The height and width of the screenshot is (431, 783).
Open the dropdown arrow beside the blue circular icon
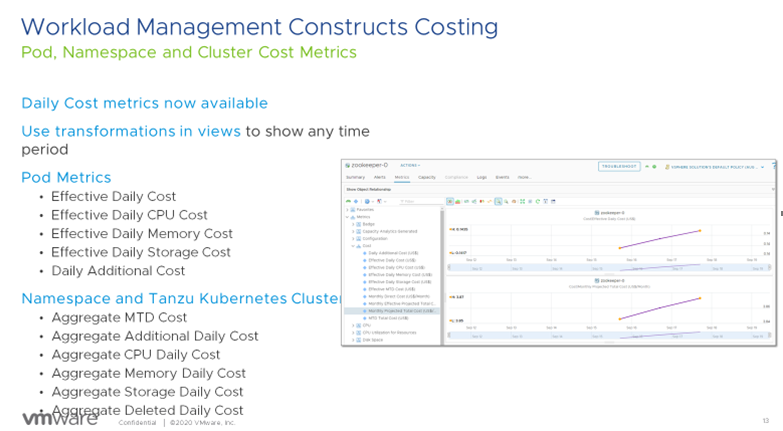(373, 201)
